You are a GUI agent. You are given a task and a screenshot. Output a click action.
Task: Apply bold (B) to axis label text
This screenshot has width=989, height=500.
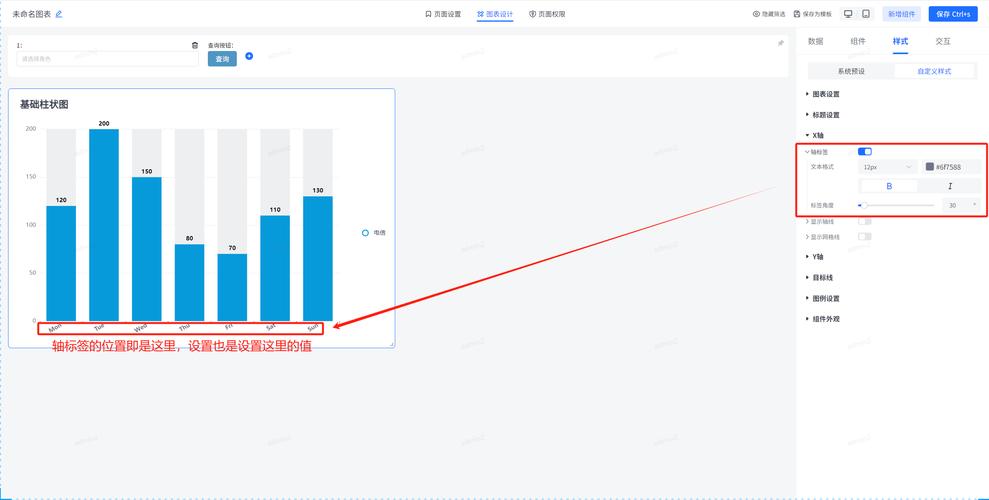889,186
